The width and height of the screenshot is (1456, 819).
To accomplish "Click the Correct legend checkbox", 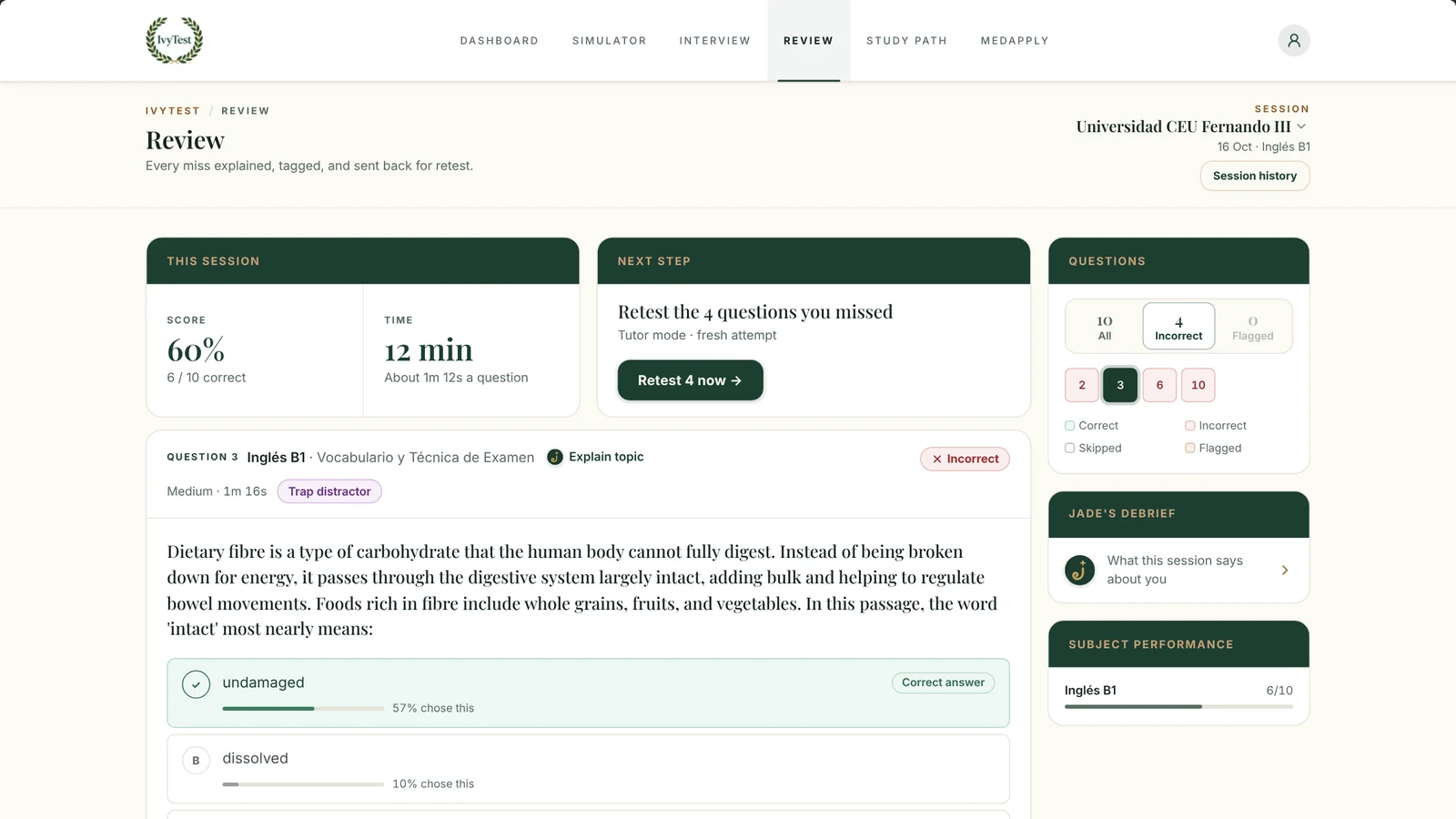I will point(1070,426).
